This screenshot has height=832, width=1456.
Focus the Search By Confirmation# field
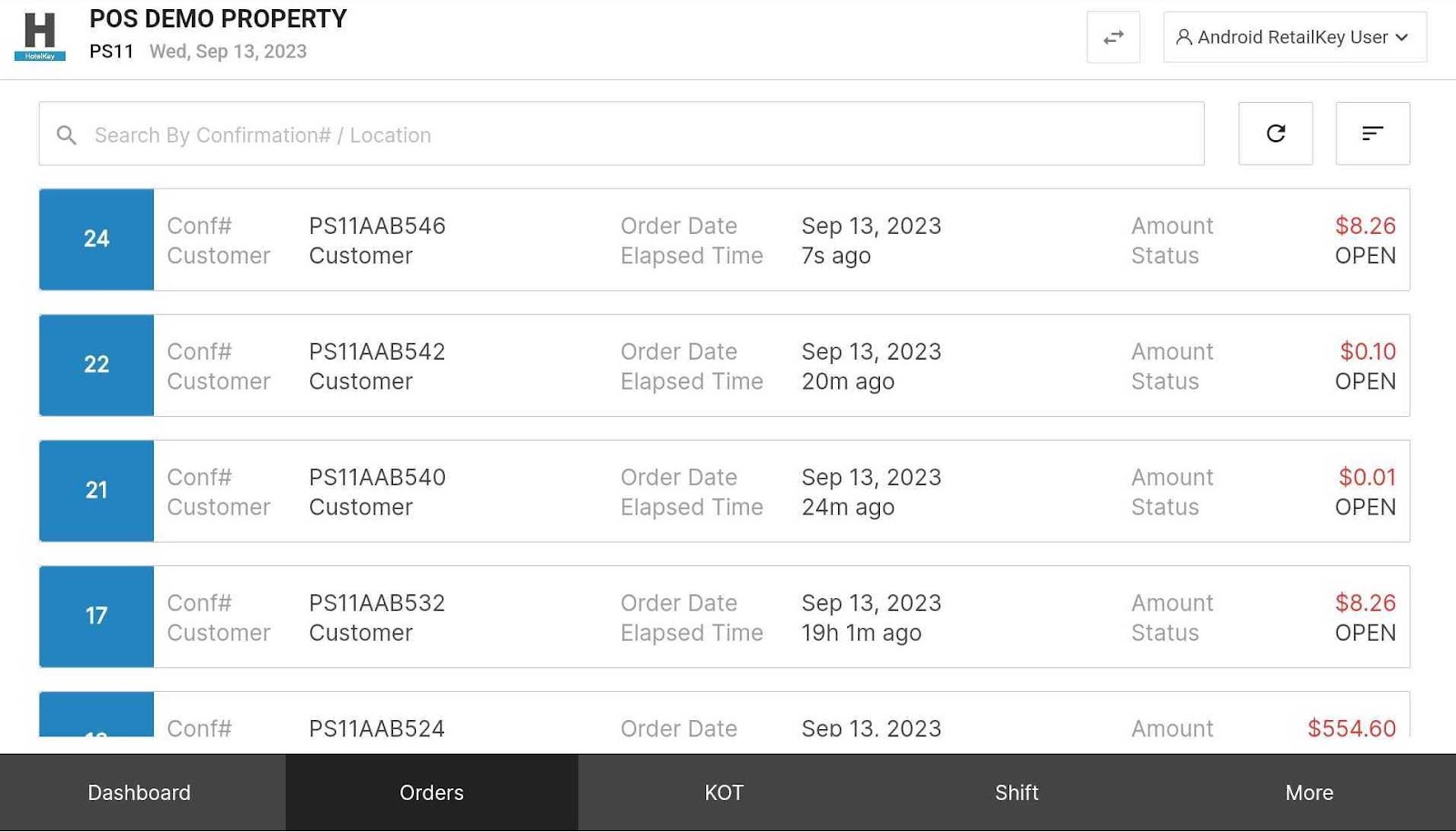[x=637, y=135]
